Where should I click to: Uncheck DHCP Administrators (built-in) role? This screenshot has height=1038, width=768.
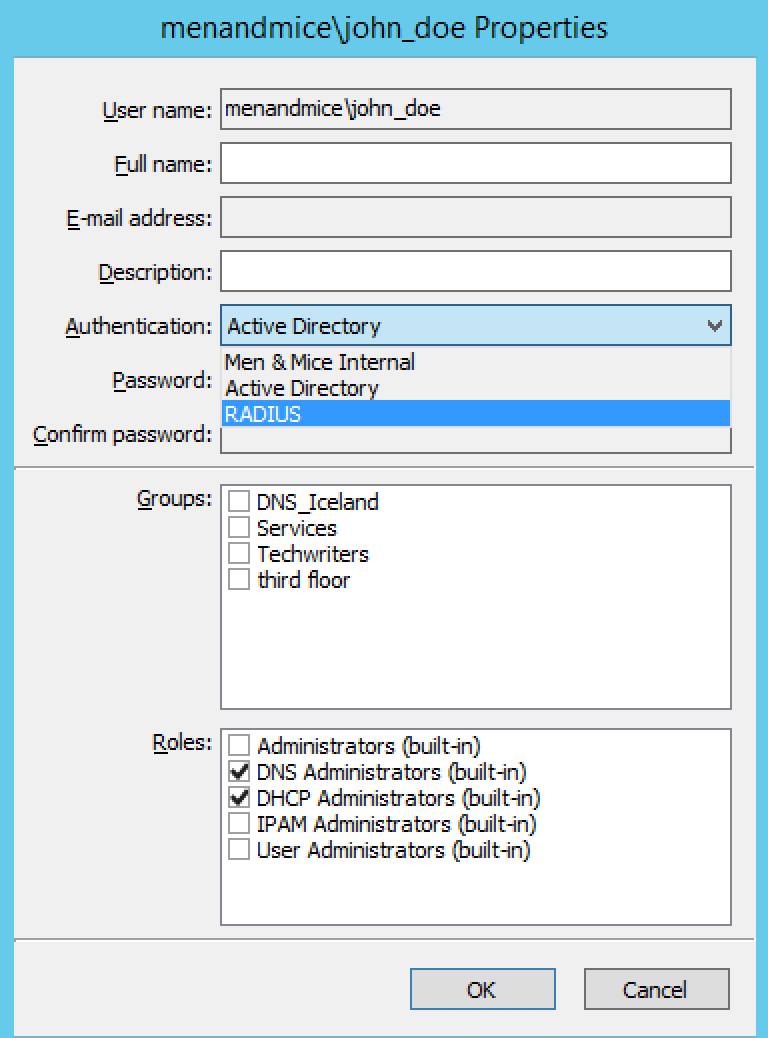point(239,798)
